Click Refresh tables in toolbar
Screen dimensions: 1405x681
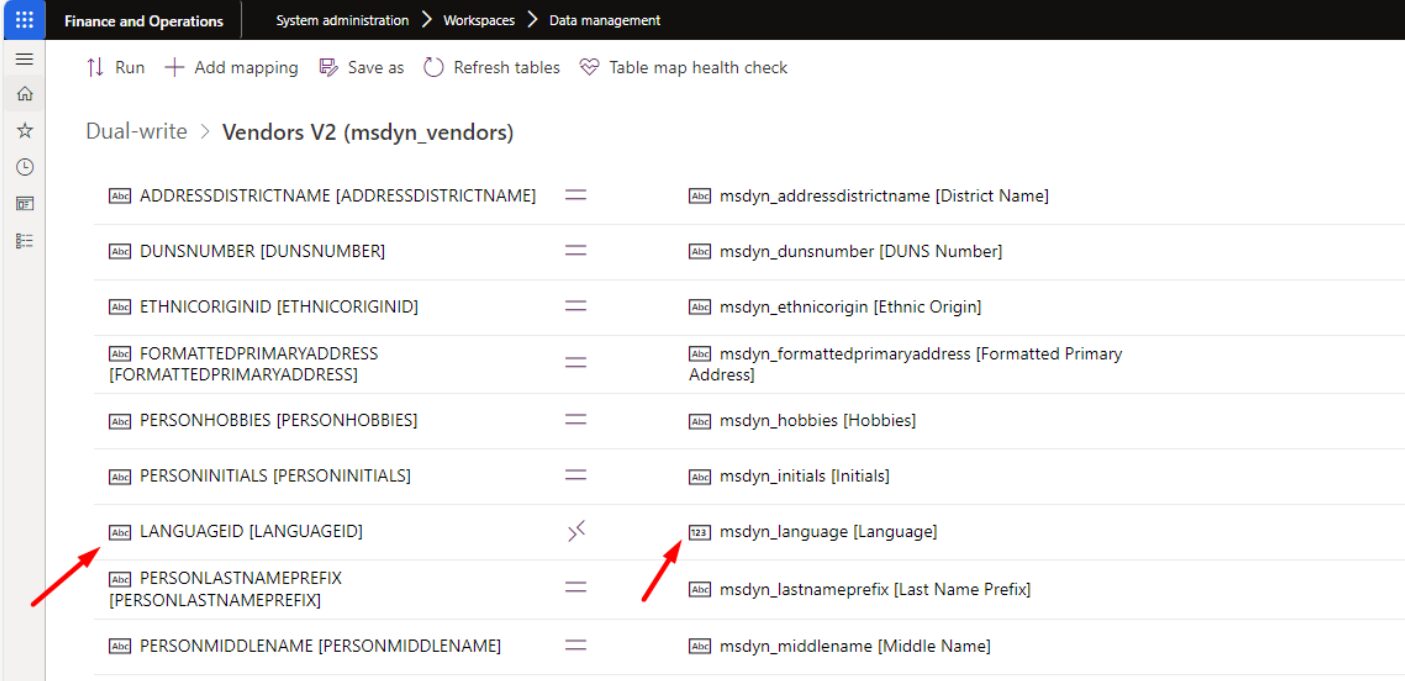(491, 68)
